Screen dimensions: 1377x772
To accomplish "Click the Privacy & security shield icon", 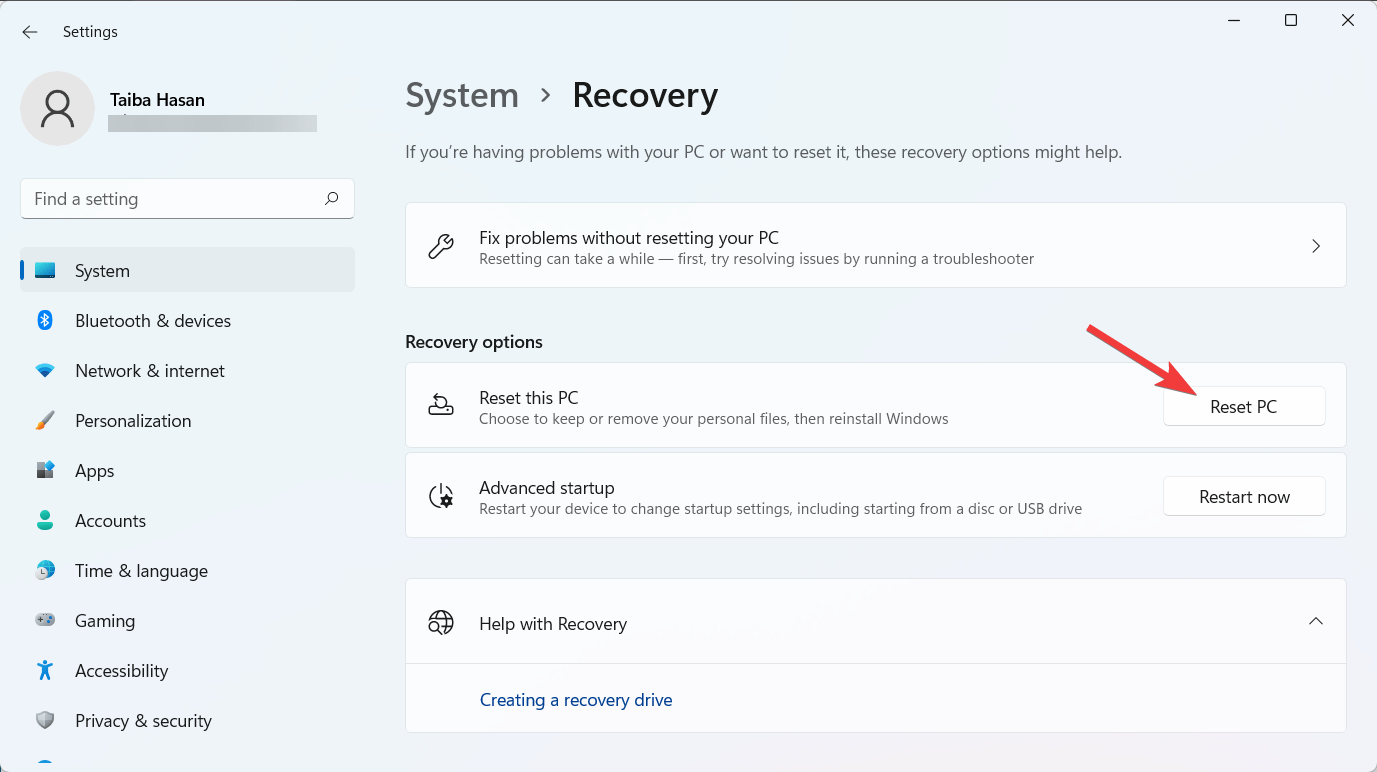I will (45, 721).
